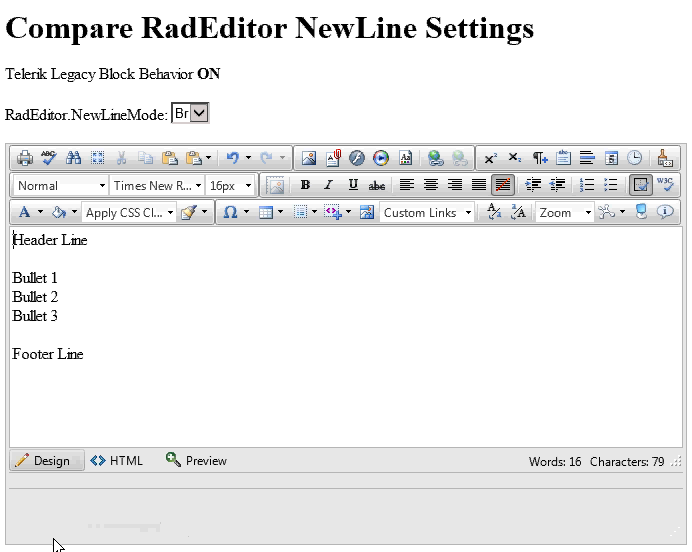Image resolution: width=692 pixels, height=552 pixels.
Task: Open the Times New Roman font dropdown
Action: [157, 186]
